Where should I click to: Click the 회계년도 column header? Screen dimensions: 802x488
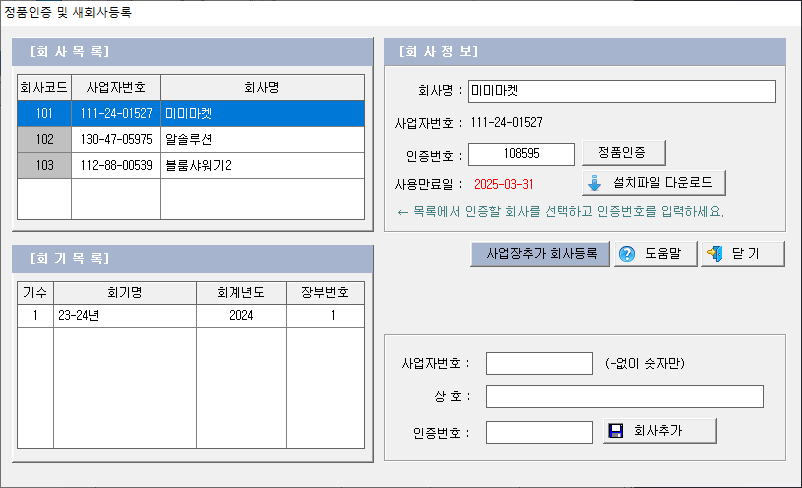click(x=241, y=293)
